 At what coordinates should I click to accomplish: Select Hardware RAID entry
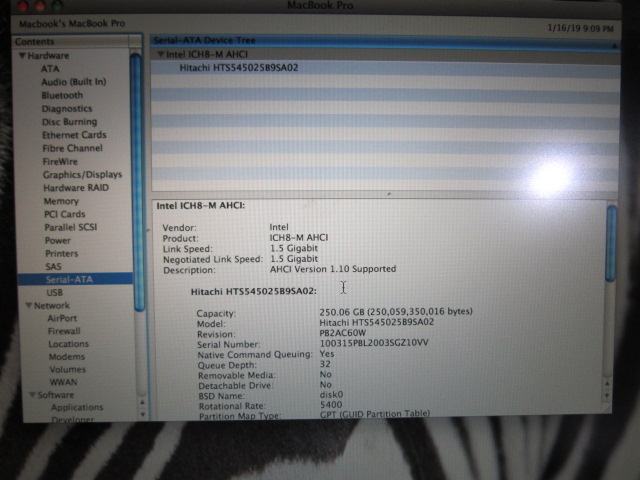pyautogui.click(x=76, y=188)
